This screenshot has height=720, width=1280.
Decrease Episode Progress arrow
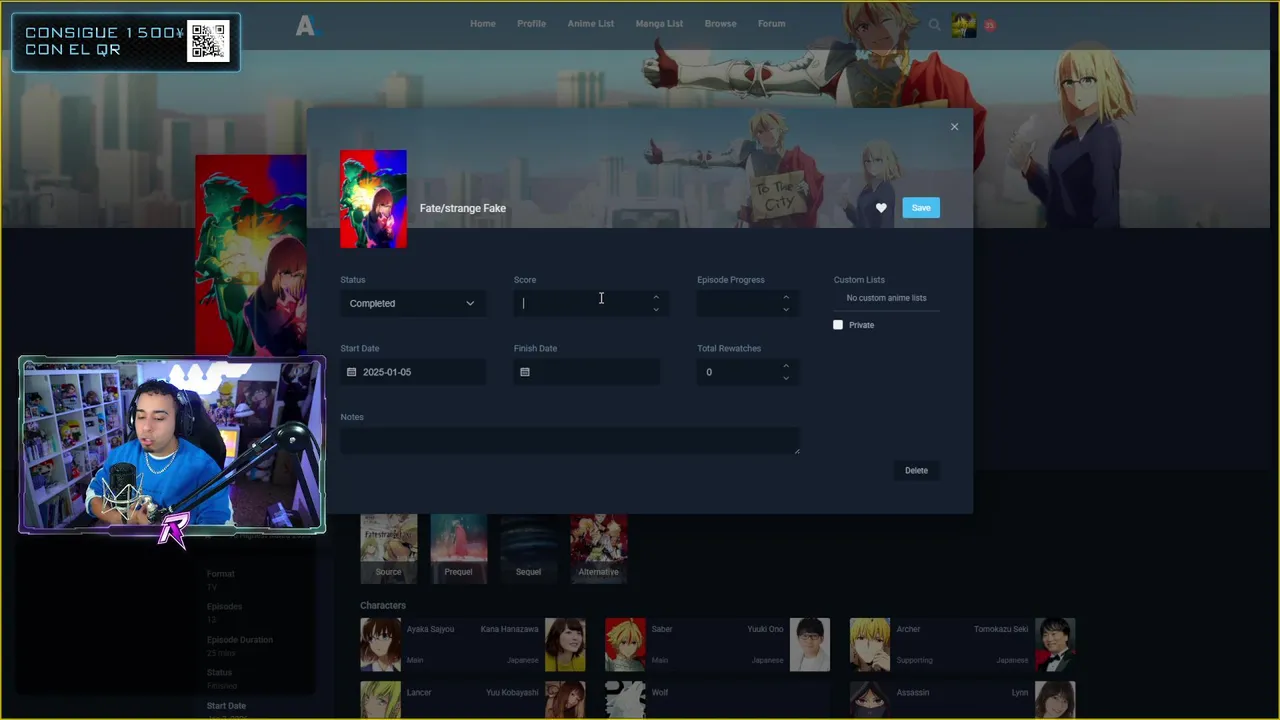pyautogui.click(x=786, y=309)
